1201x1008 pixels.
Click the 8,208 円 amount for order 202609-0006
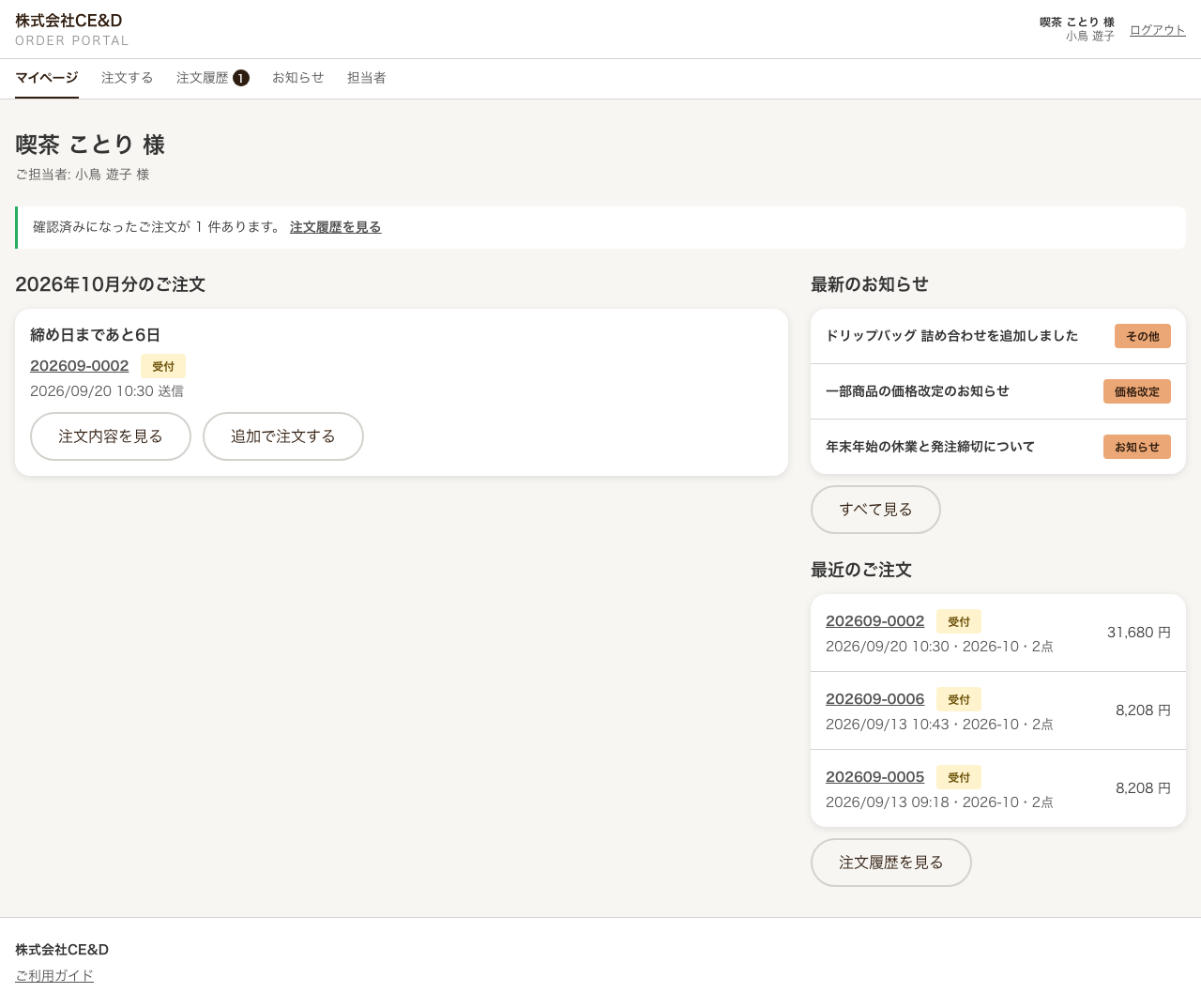click(x=1143, y=710)
